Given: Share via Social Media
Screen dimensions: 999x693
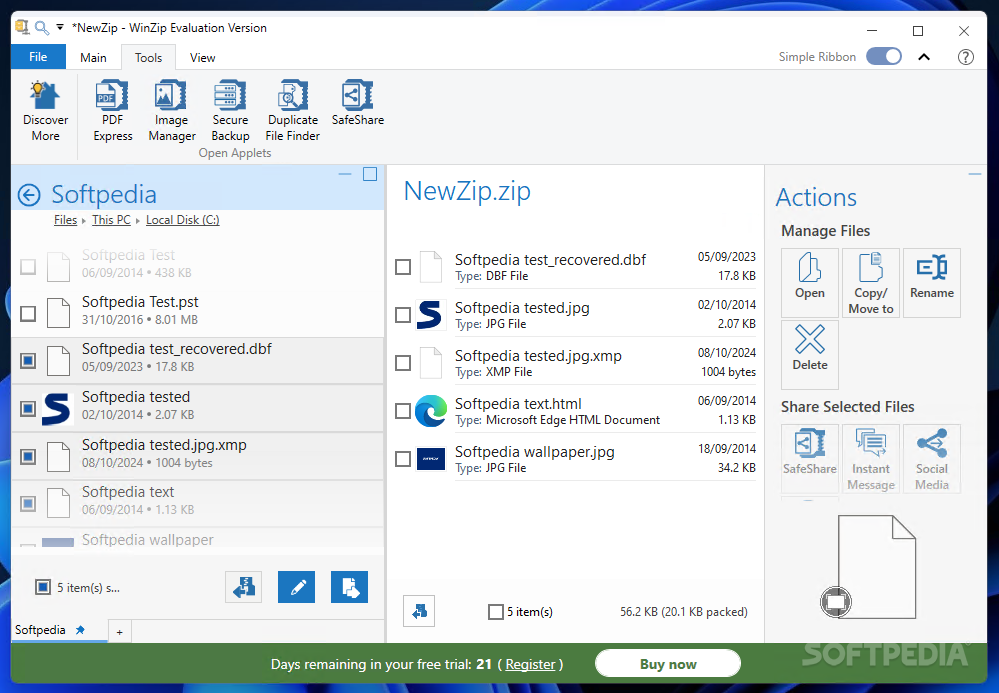Looking at the screenshot, I should click(931, 459).
